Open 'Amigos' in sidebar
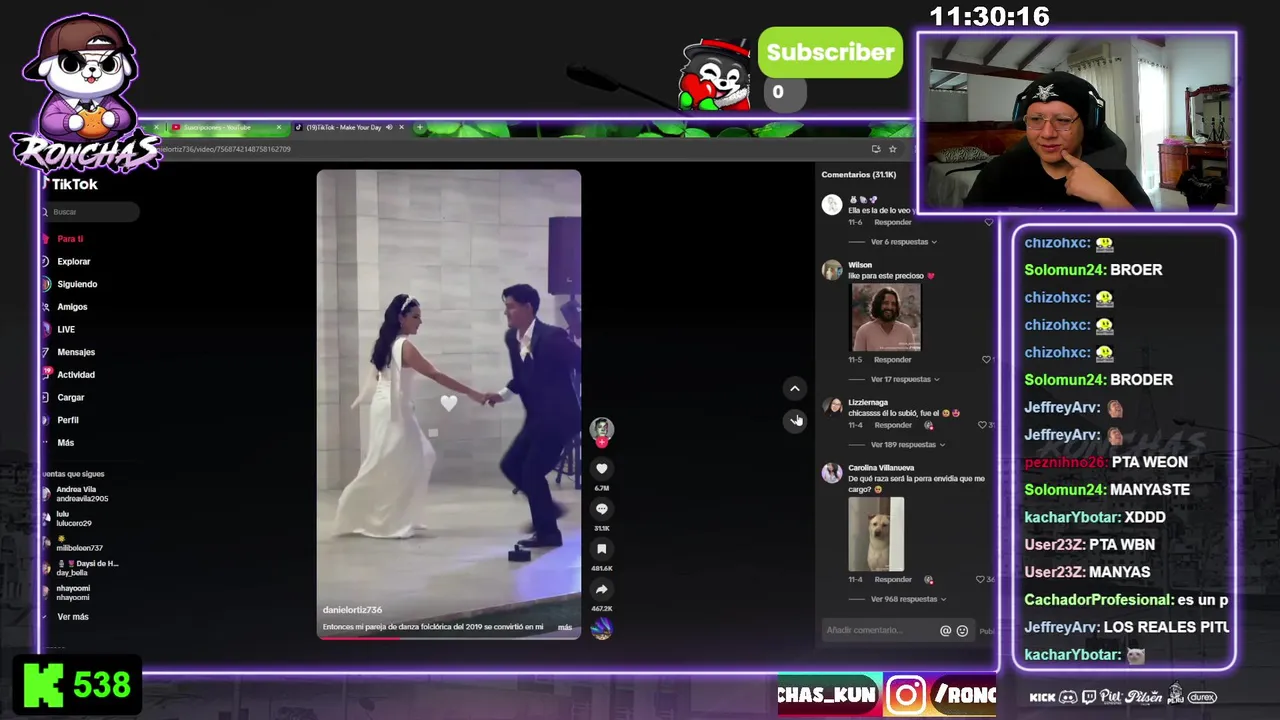The height and width of the screenshot is (720, 1280). 72,307
